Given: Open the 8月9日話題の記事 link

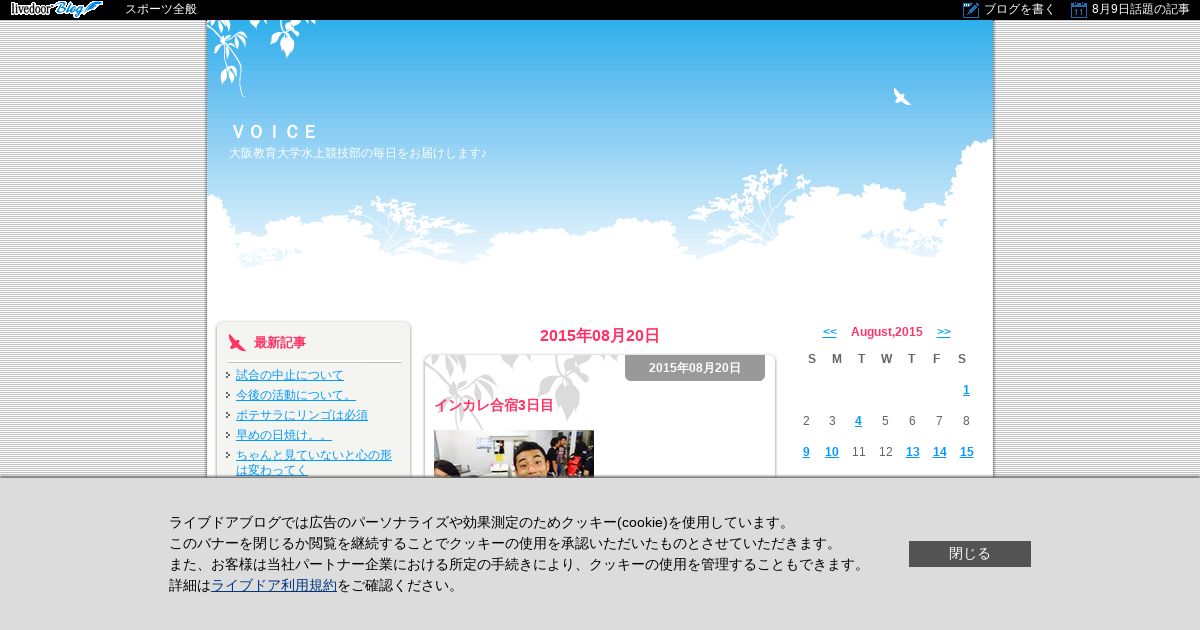Looking at the screenshot, I should pos(1140,9).
